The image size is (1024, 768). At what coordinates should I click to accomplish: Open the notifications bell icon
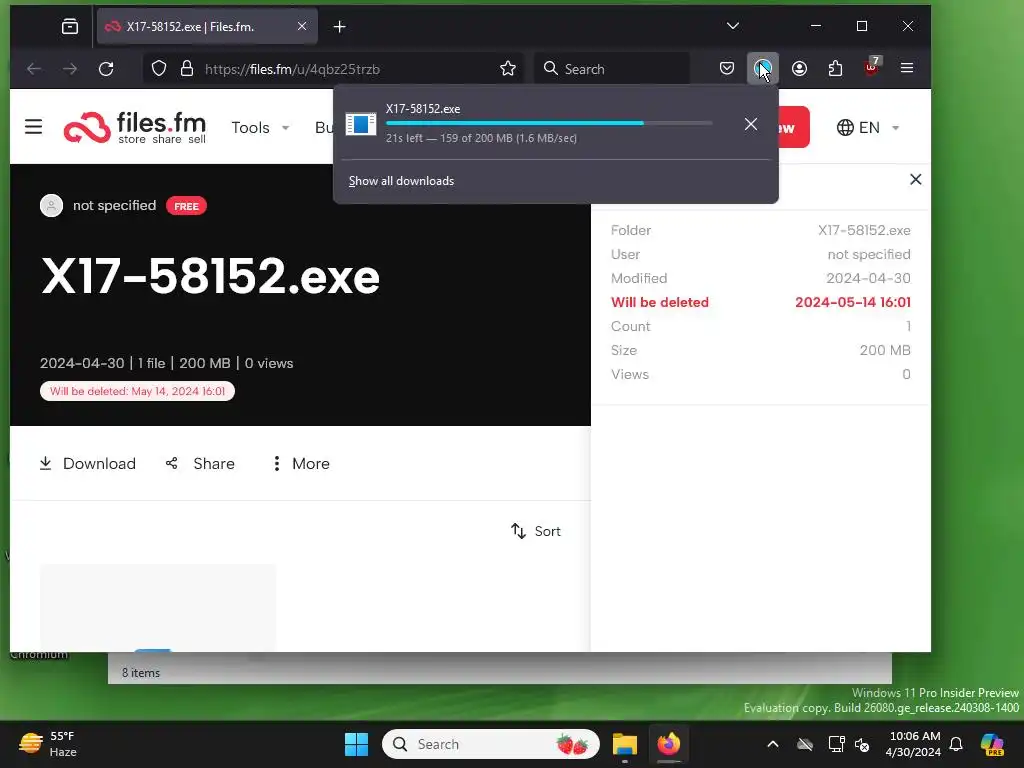[x=956, y=744]
